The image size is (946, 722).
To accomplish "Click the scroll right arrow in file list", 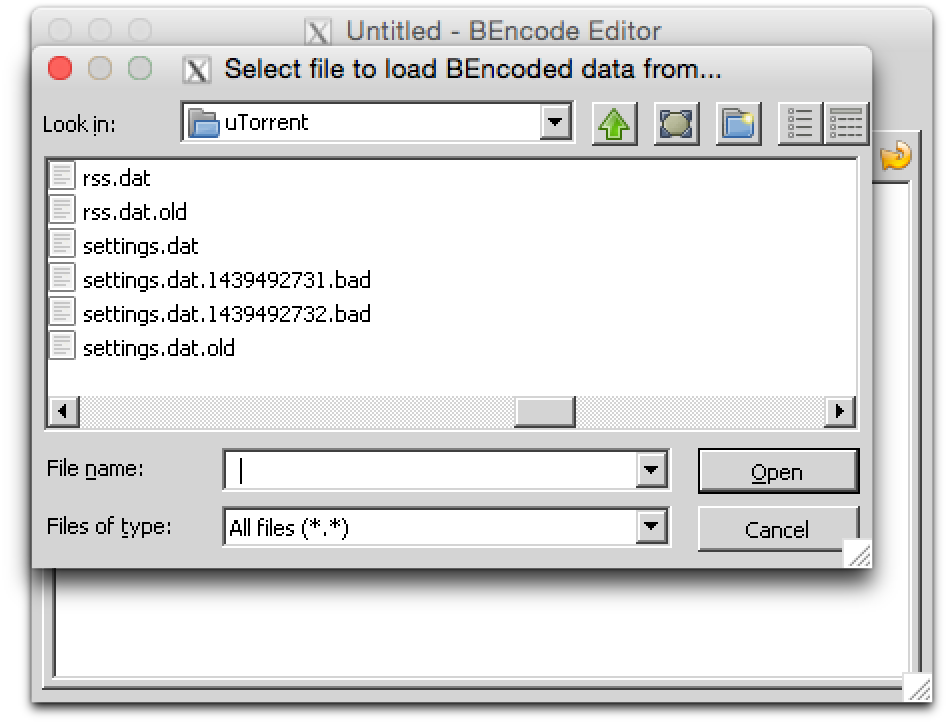I will (x=840, y=410).
